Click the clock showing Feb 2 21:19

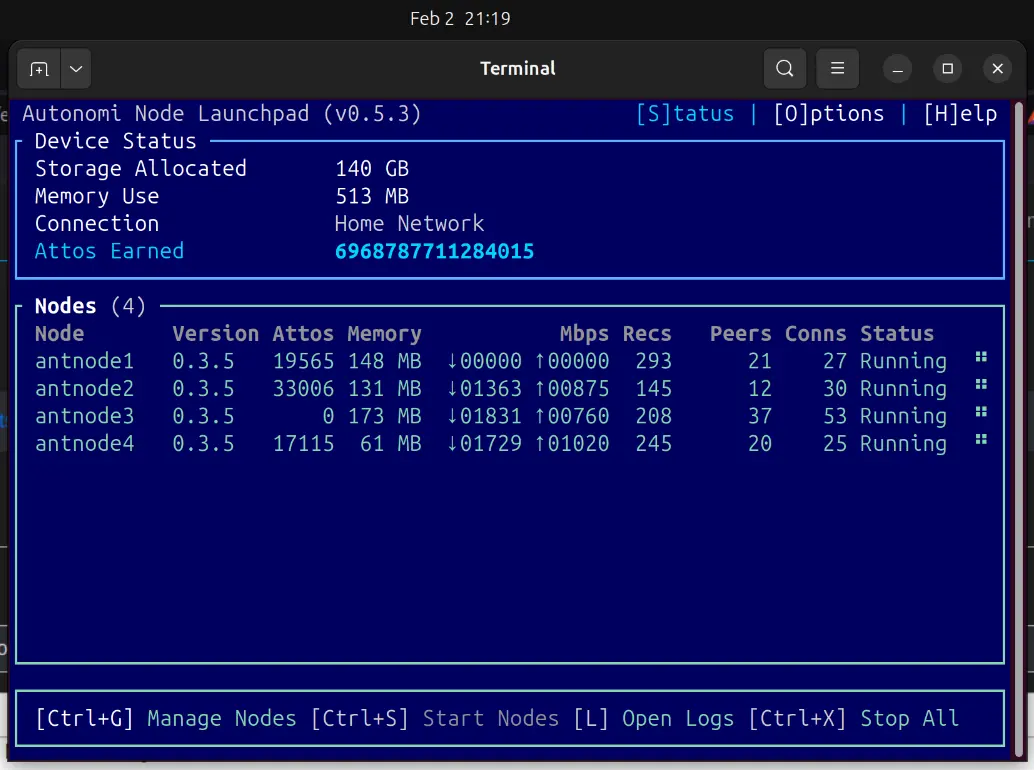pyautogui.click(x=460, y=18)
